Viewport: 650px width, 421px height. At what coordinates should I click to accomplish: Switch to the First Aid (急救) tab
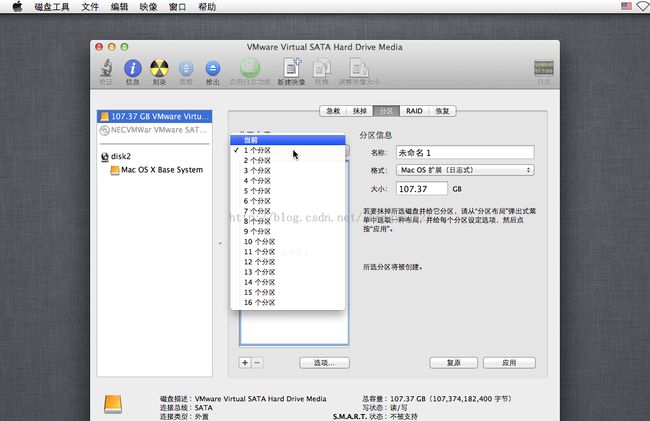click(333, 111)
